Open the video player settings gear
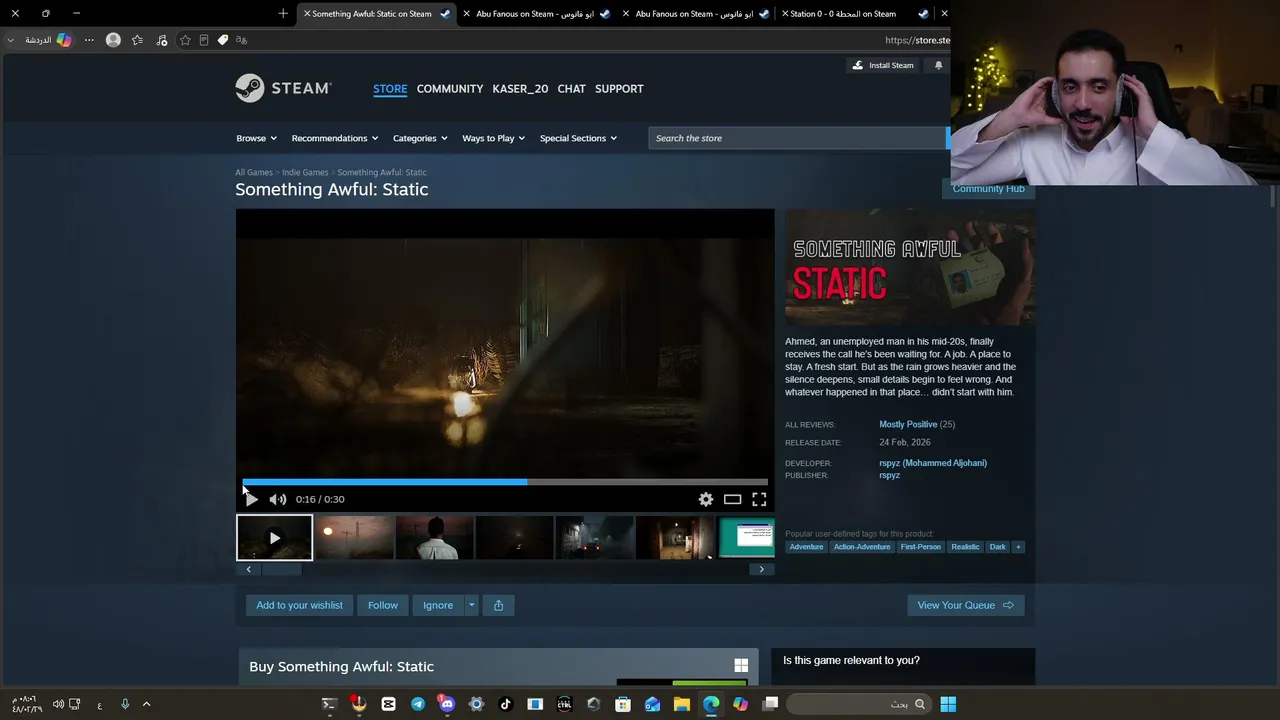This screenshot has height=720, width=1280. pos(706,499)
